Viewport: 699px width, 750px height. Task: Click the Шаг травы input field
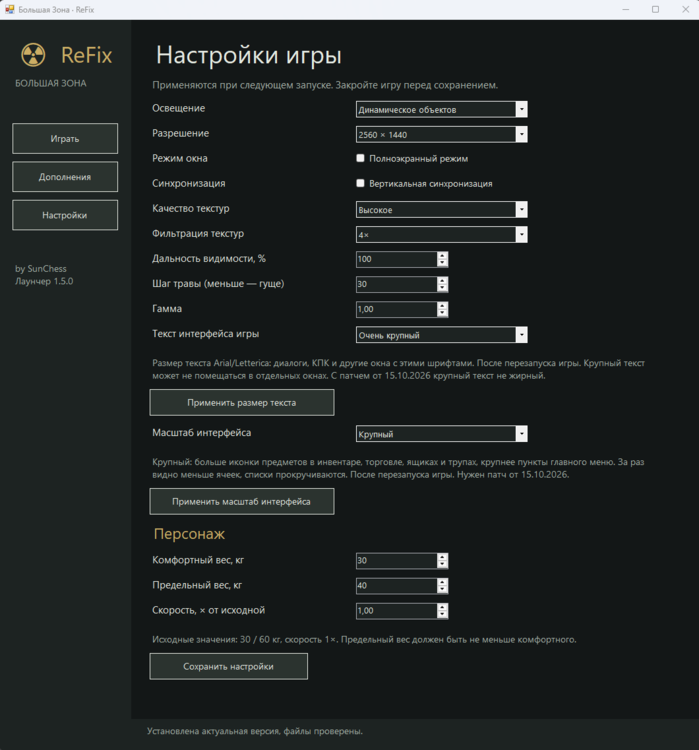(397, 284)
